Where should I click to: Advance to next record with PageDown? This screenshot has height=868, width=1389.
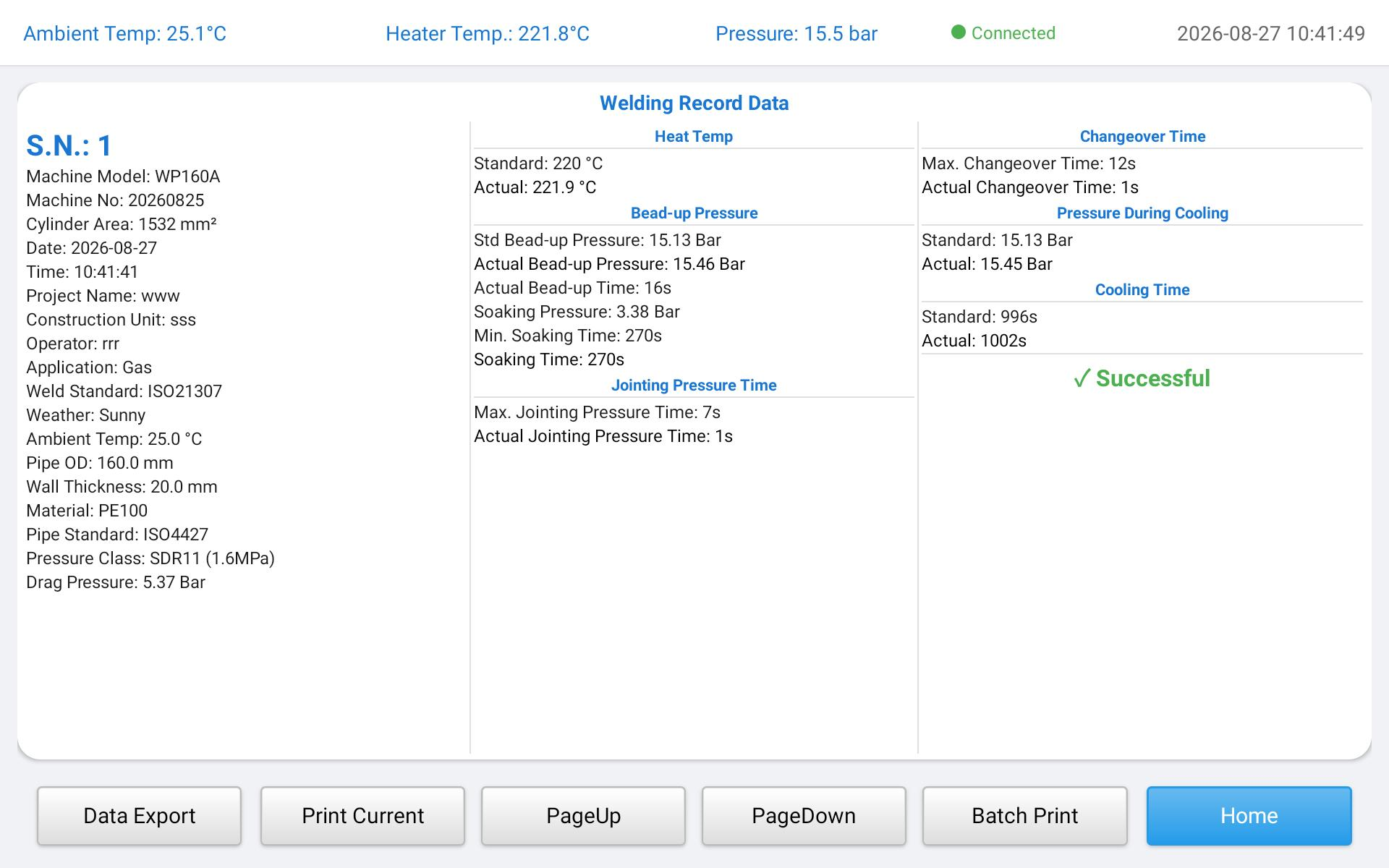pos(804,816)
